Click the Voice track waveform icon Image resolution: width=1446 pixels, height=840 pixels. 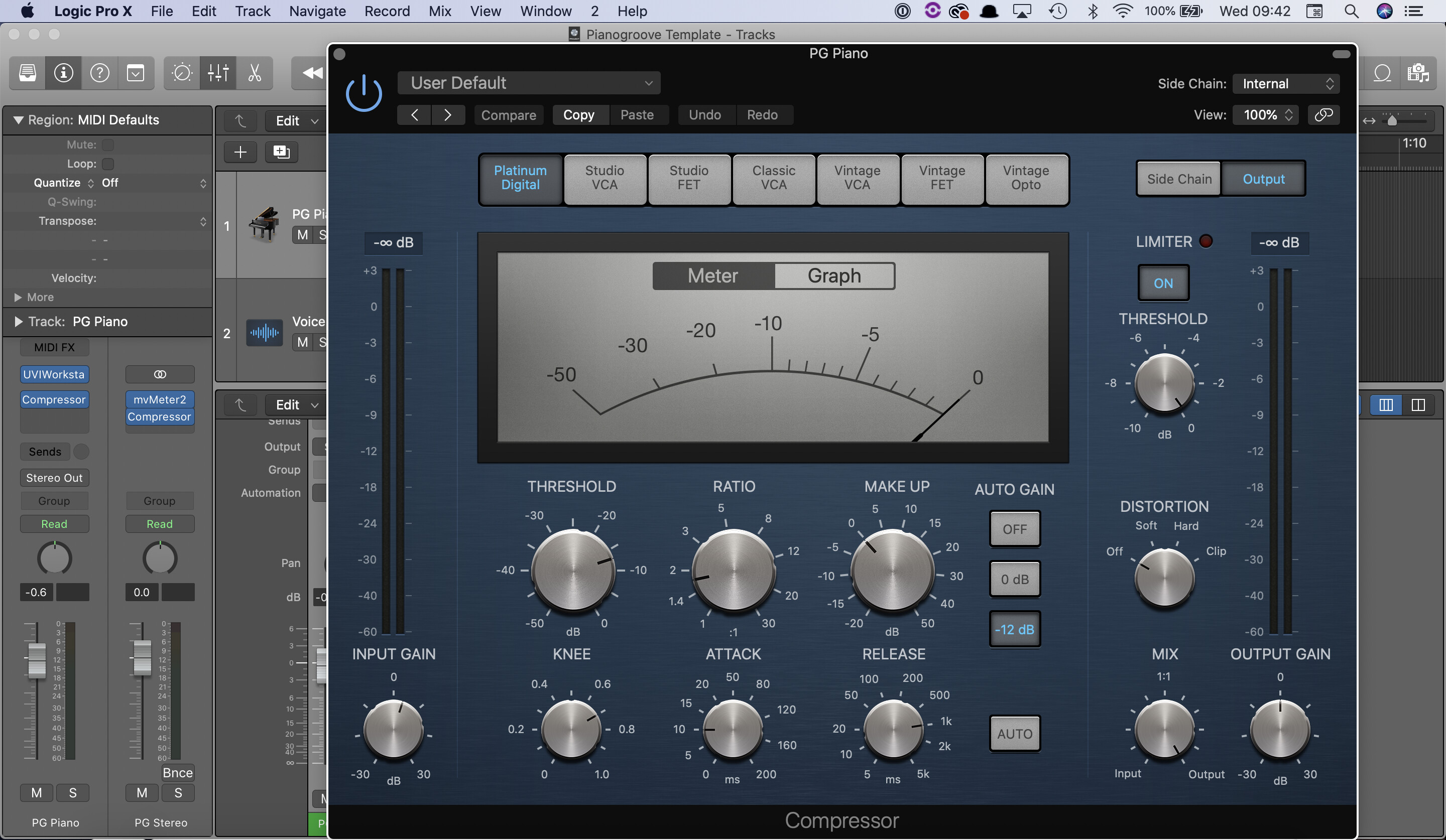click(265, 332)
